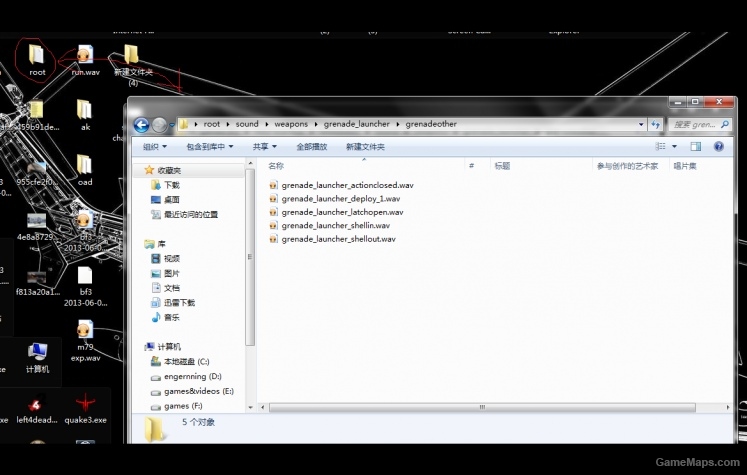This screenshot has height=475, width=747.
Task: Click the 全部播放 button
Action: pyautogui.click(x=312, y=147)
